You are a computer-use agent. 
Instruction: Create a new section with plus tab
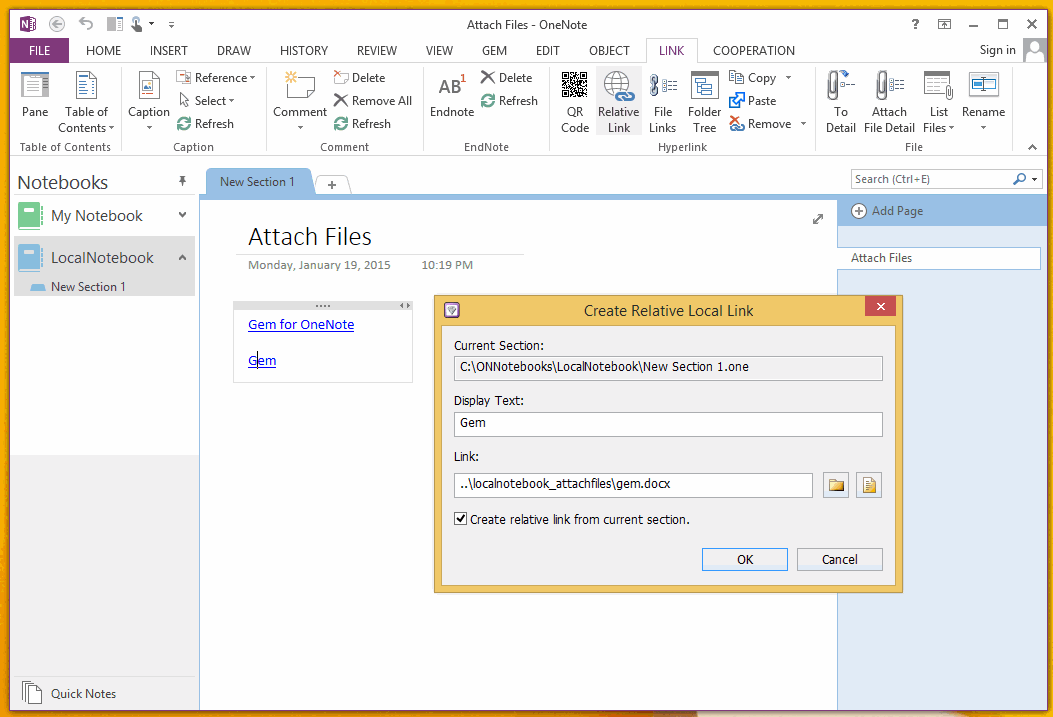(x=332, y=185)
